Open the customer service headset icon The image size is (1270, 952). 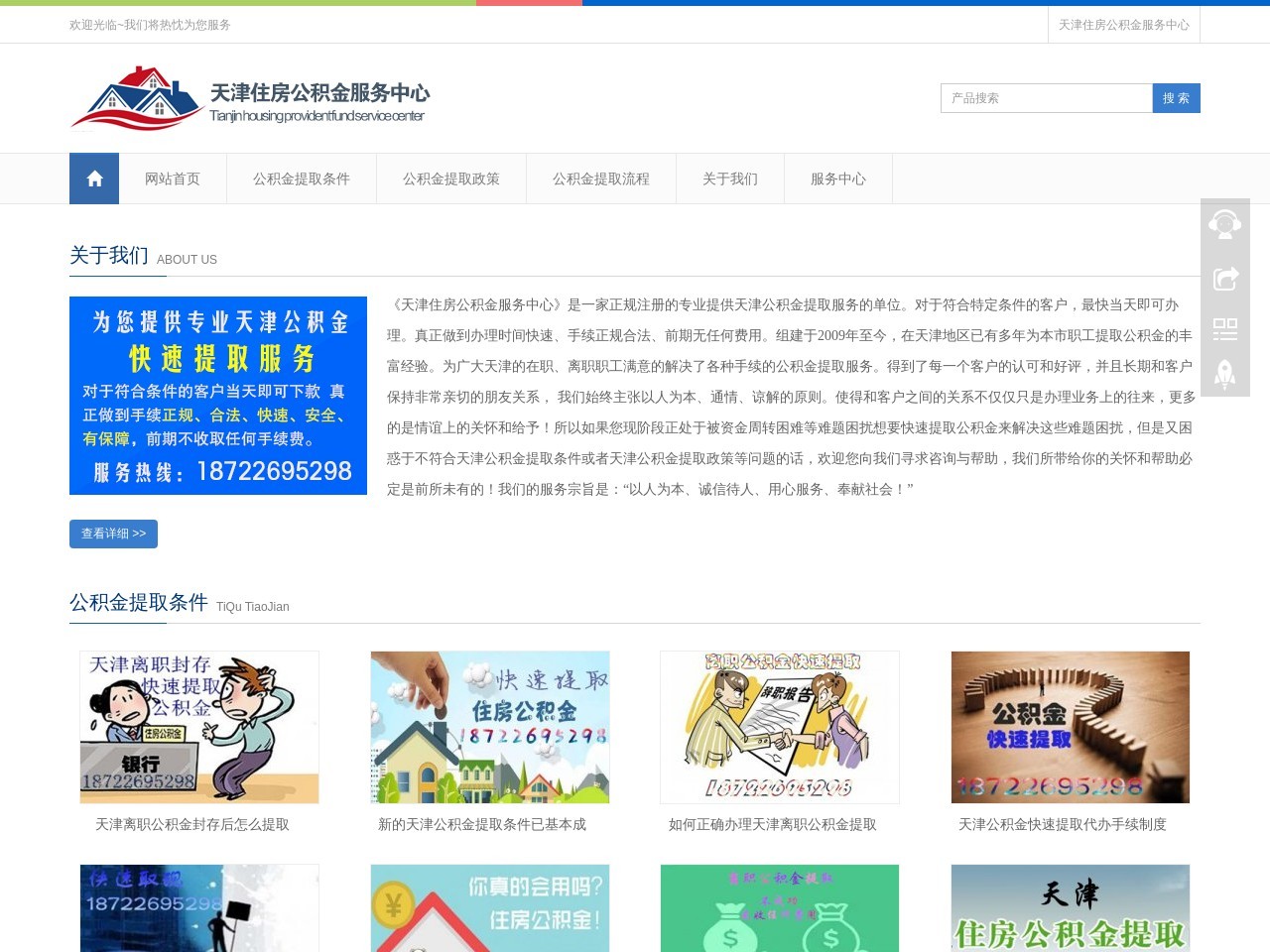1224,223
